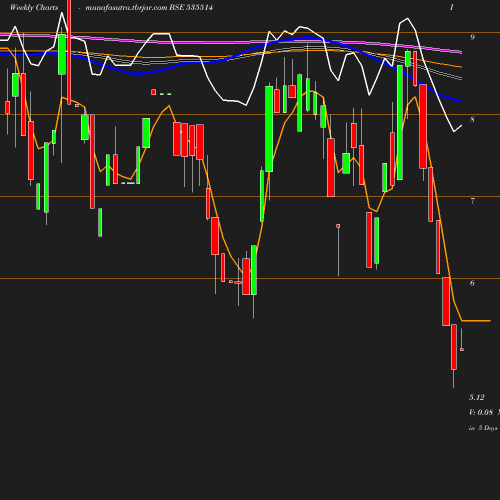Click the 'munafasutra.tbrjar.com BSE 535514' label
The width and height of the screenshot is (500, 500).
pos(149,7)
